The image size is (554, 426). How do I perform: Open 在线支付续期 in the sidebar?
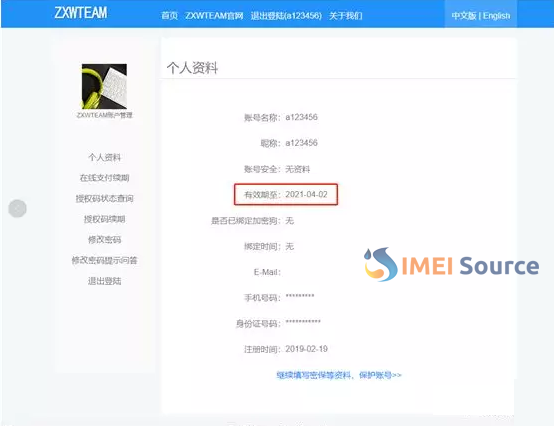[x=104, y=178]
